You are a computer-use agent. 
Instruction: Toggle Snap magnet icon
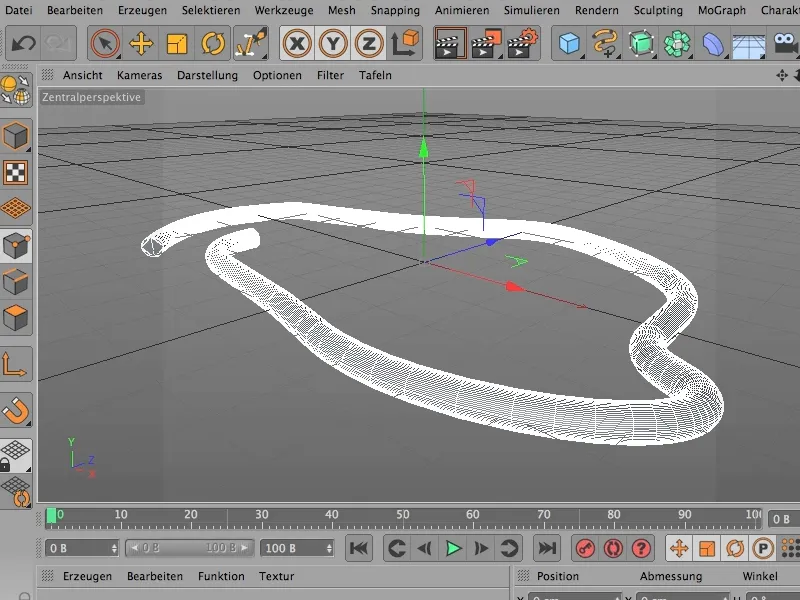coord(16,410)
